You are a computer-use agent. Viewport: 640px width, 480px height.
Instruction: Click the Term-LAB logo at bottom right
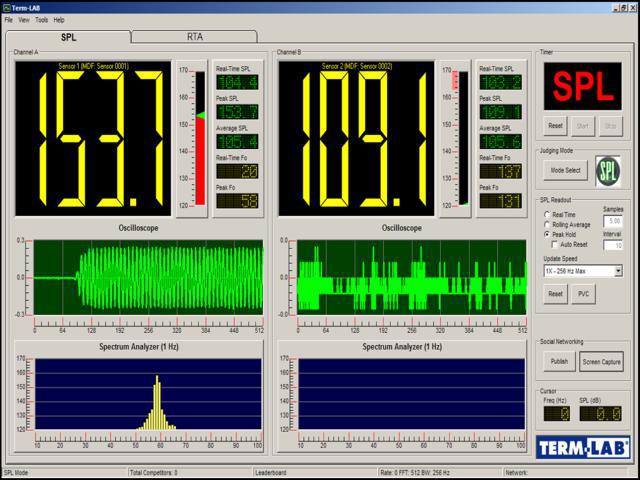click(x=582, y=447)
